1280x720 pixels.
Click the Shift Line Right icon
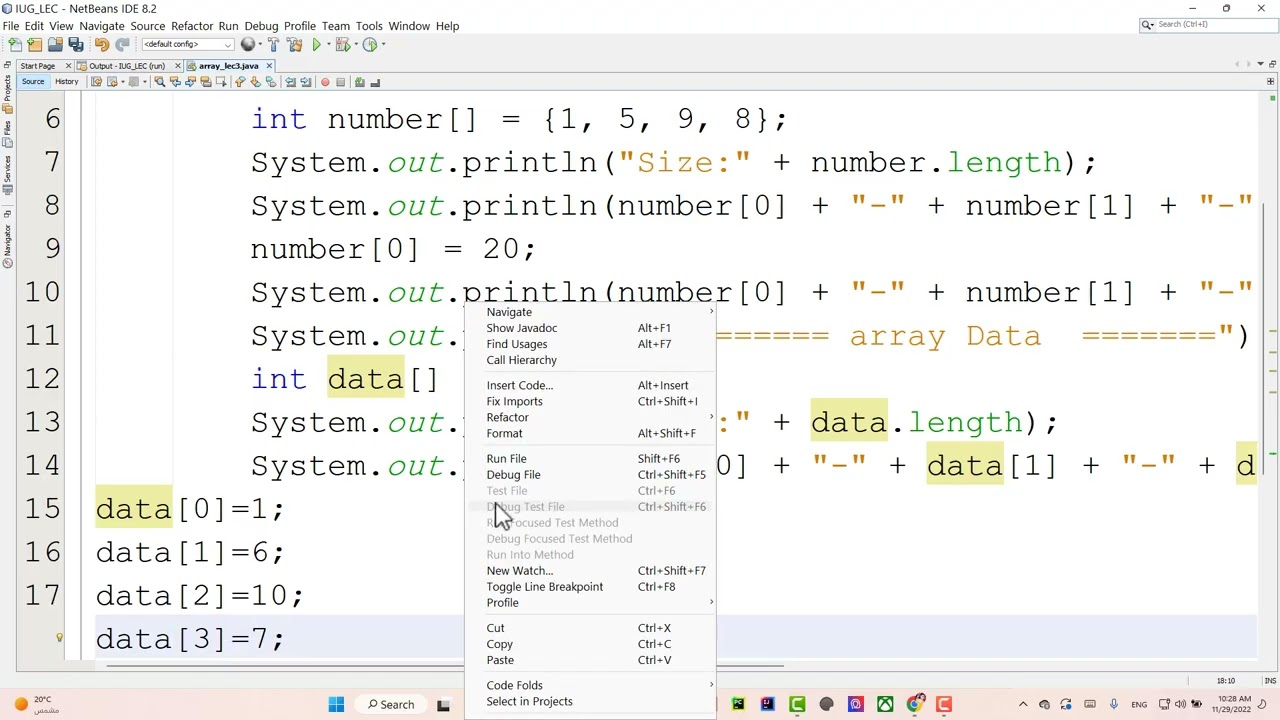(304, 82)
